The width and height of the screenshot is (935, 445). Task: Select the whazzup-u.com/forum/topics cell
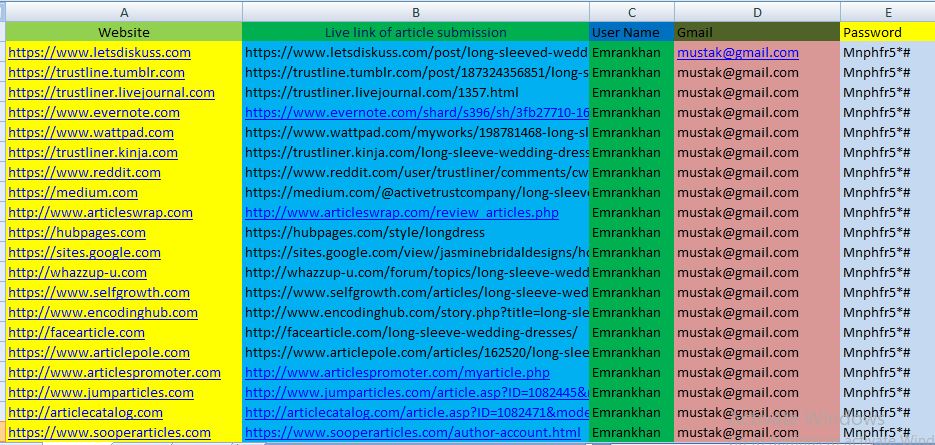click(416, 273)
